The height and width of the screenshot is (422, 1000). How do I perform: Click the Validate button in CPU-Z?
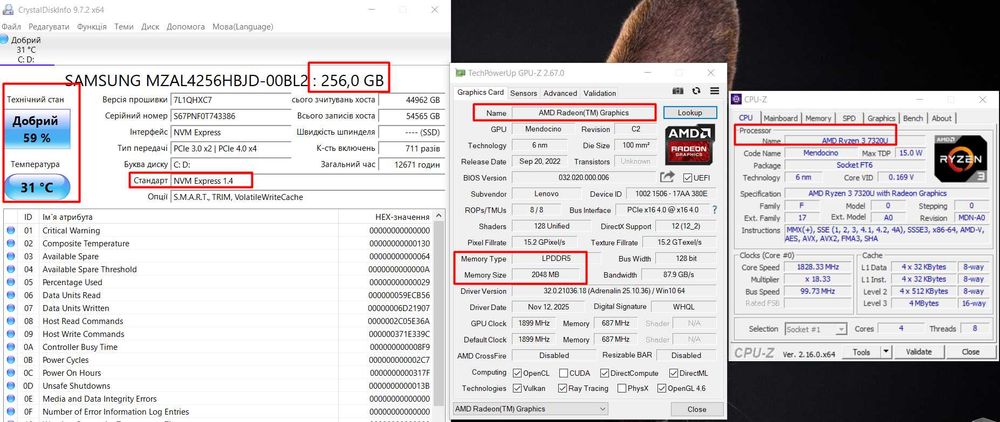(x=918, y=352)
